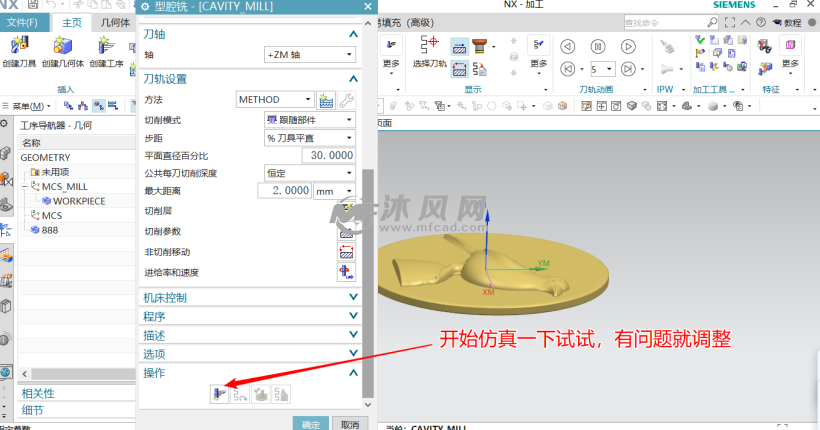This screenshot has height=430, width=820.
Task: Click the Verify tool path icon
Action: [260, 394]
